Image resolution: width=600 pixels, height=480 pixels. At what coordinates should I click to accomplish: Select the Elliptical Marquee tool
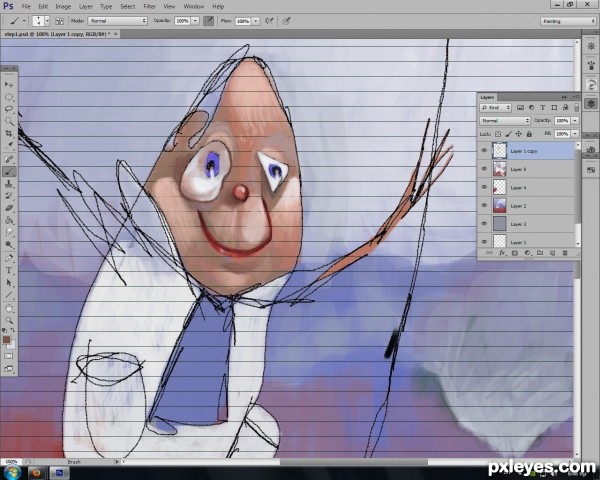pos(8,97)
